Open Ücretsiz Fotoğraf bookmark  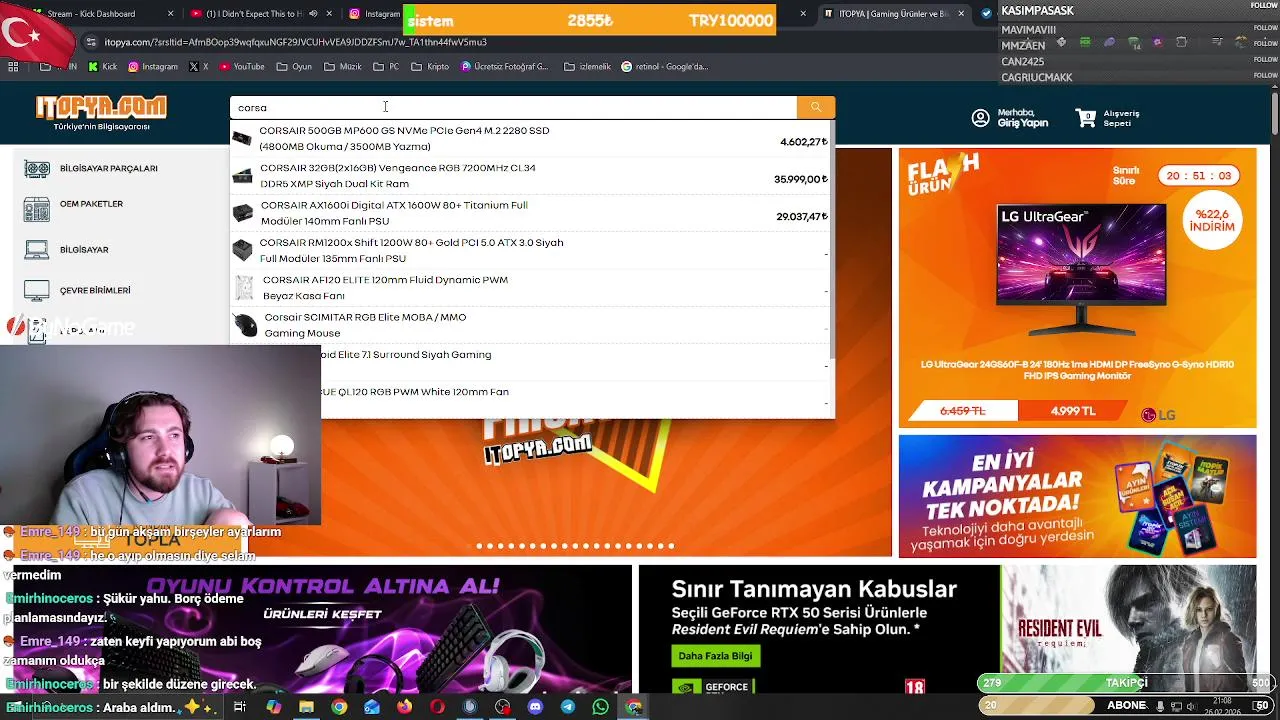tap(505, 66)
